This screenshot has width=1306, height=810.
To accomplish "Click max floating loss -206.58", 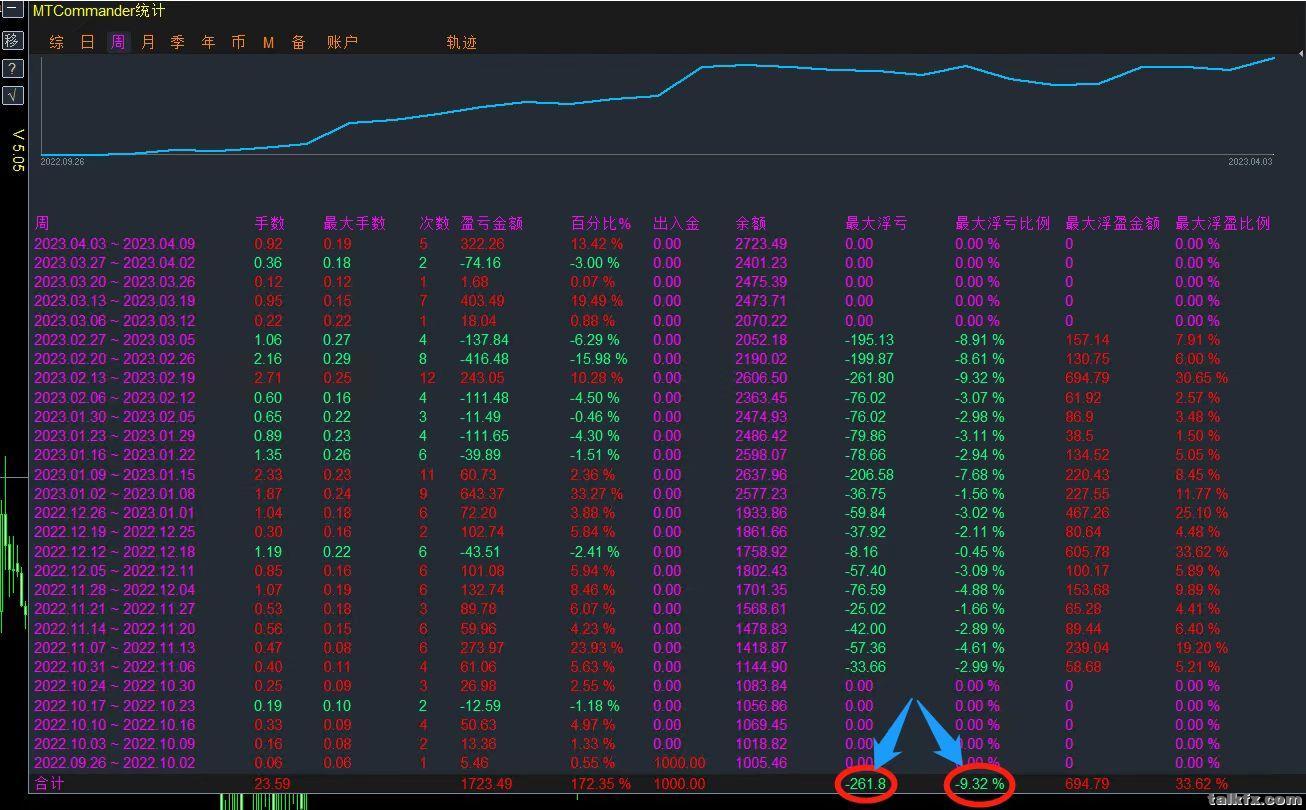I will coord(869,474).
